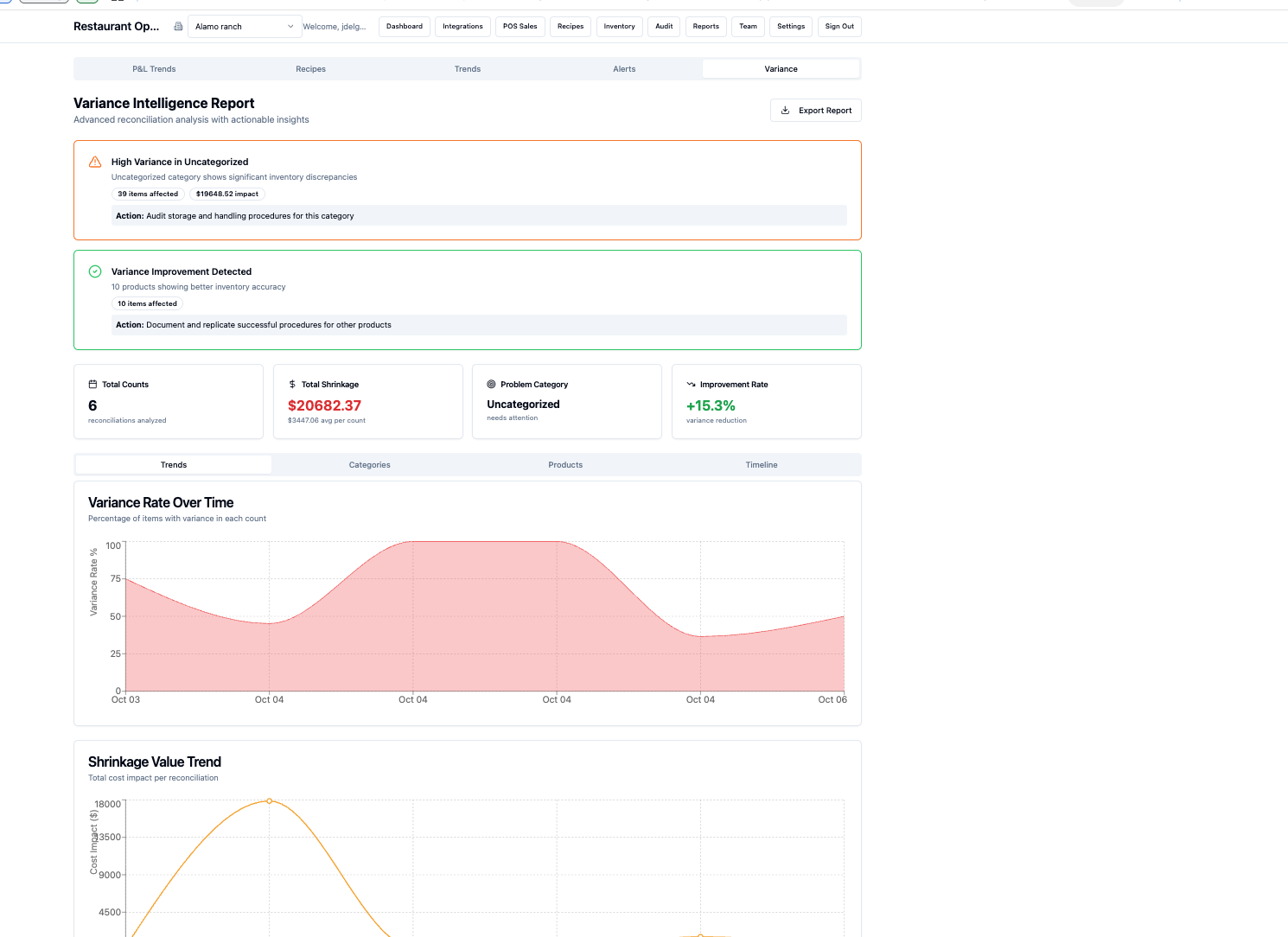Click the peak data point on Shrinkage chart
This screenshot has width=1288, height=937.
point(269,801)
